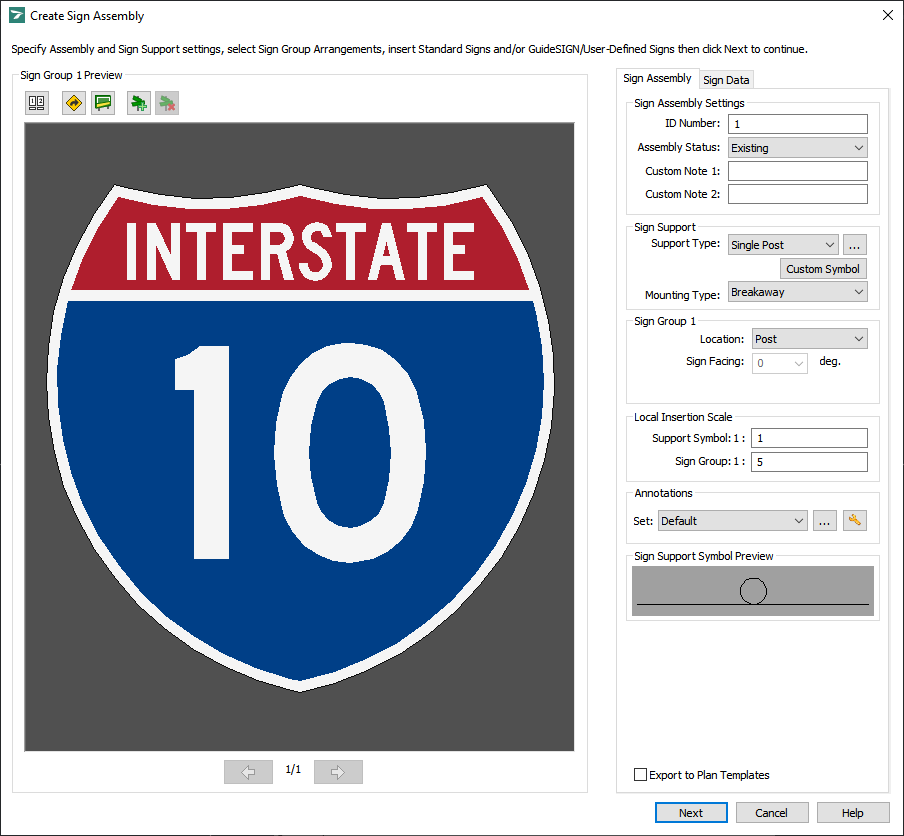Screen dimensions: 904x836
Task: Click the application icon in the title bar
Action: tap(17, 16)
